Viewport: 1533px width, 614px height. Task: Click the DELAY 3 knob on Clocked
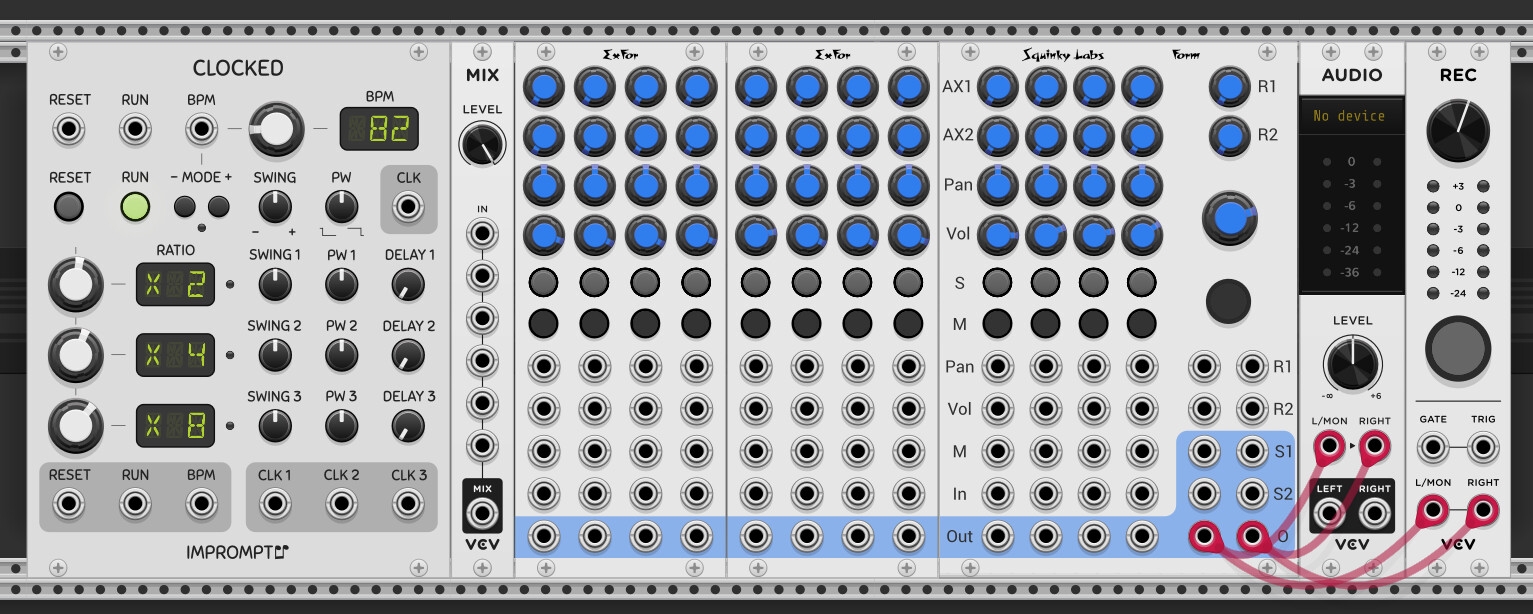click(408, 426)
